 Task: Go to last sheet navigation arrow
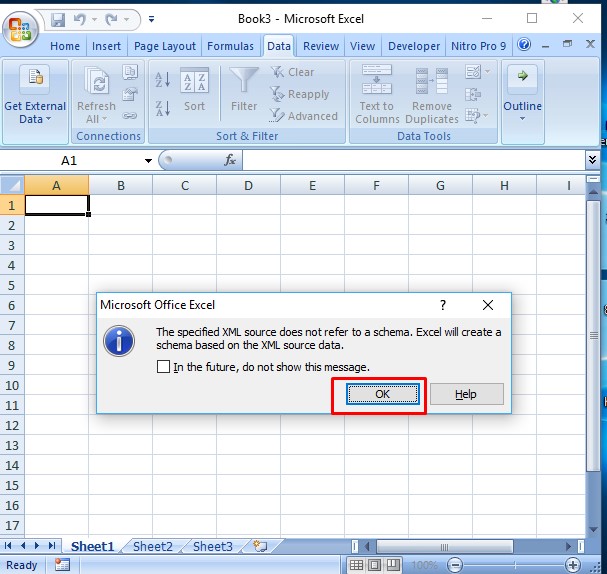coord(51,546)
